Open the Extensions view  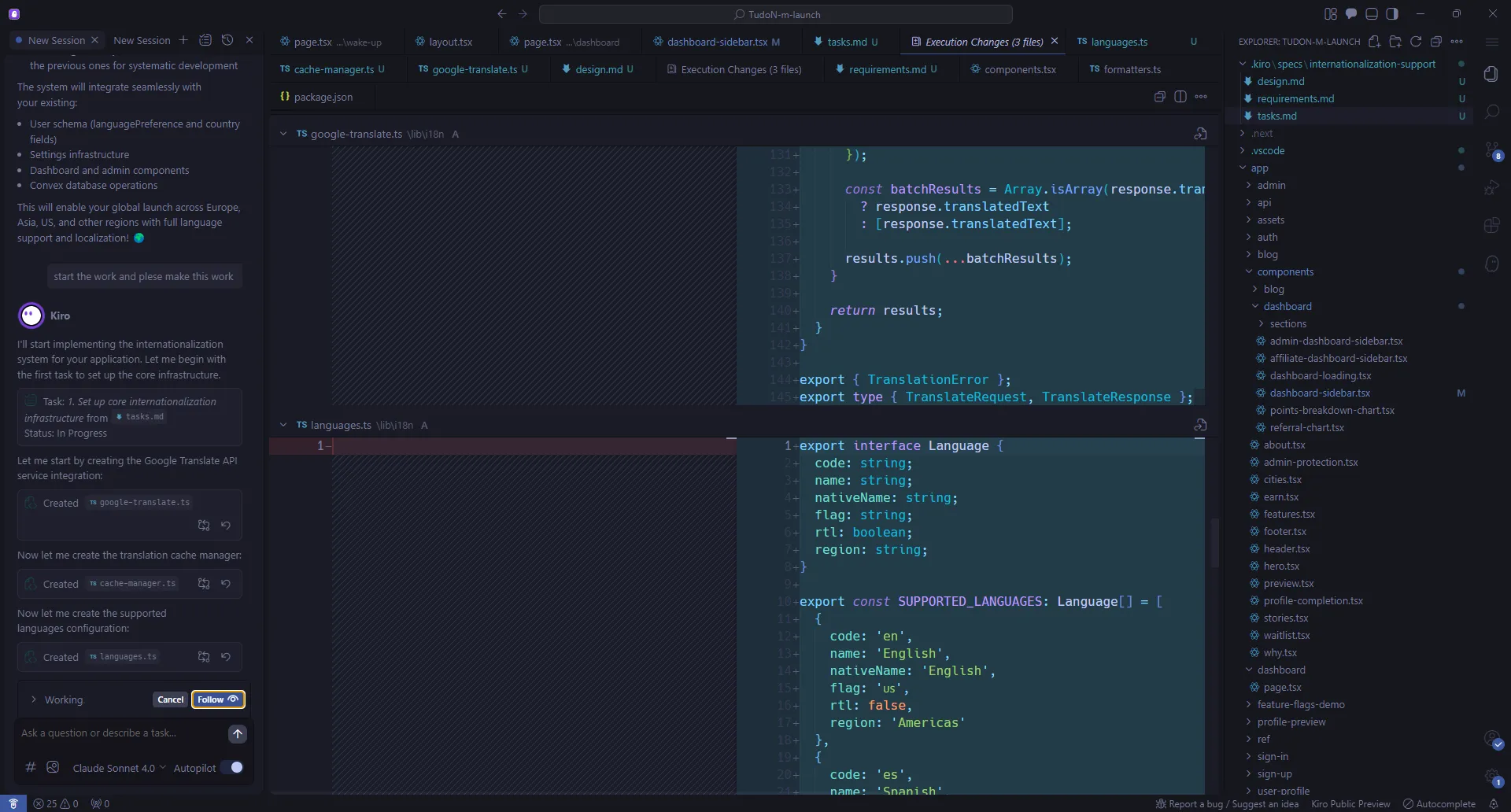(1491, 226)
